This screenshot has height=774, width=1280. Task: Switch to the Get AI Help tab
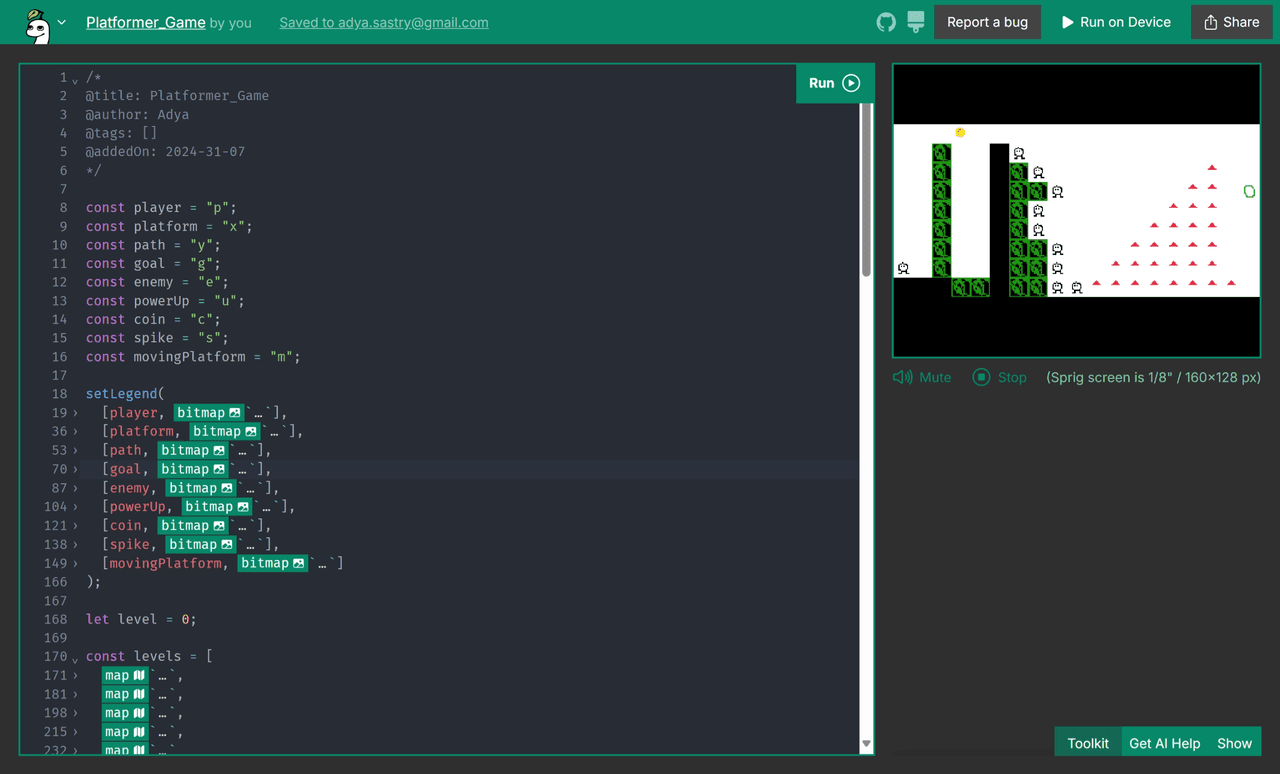click(x=1164, y=743)
